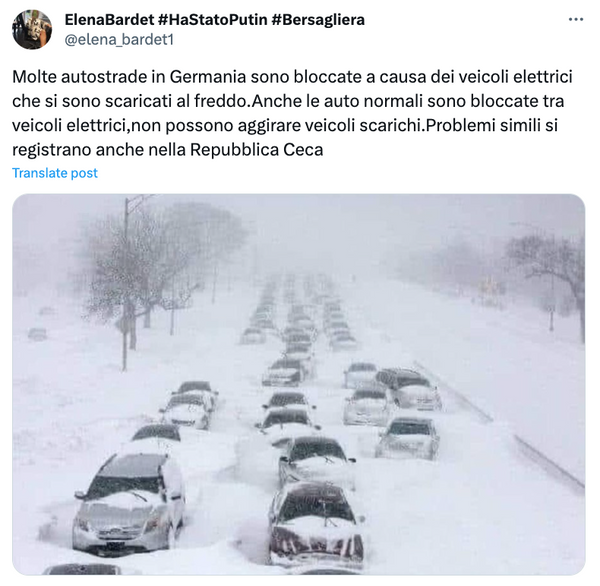This screenshot has width=600, height=586.
Task: Open the #Bersagliera hashtag
Action: [318, 20]
